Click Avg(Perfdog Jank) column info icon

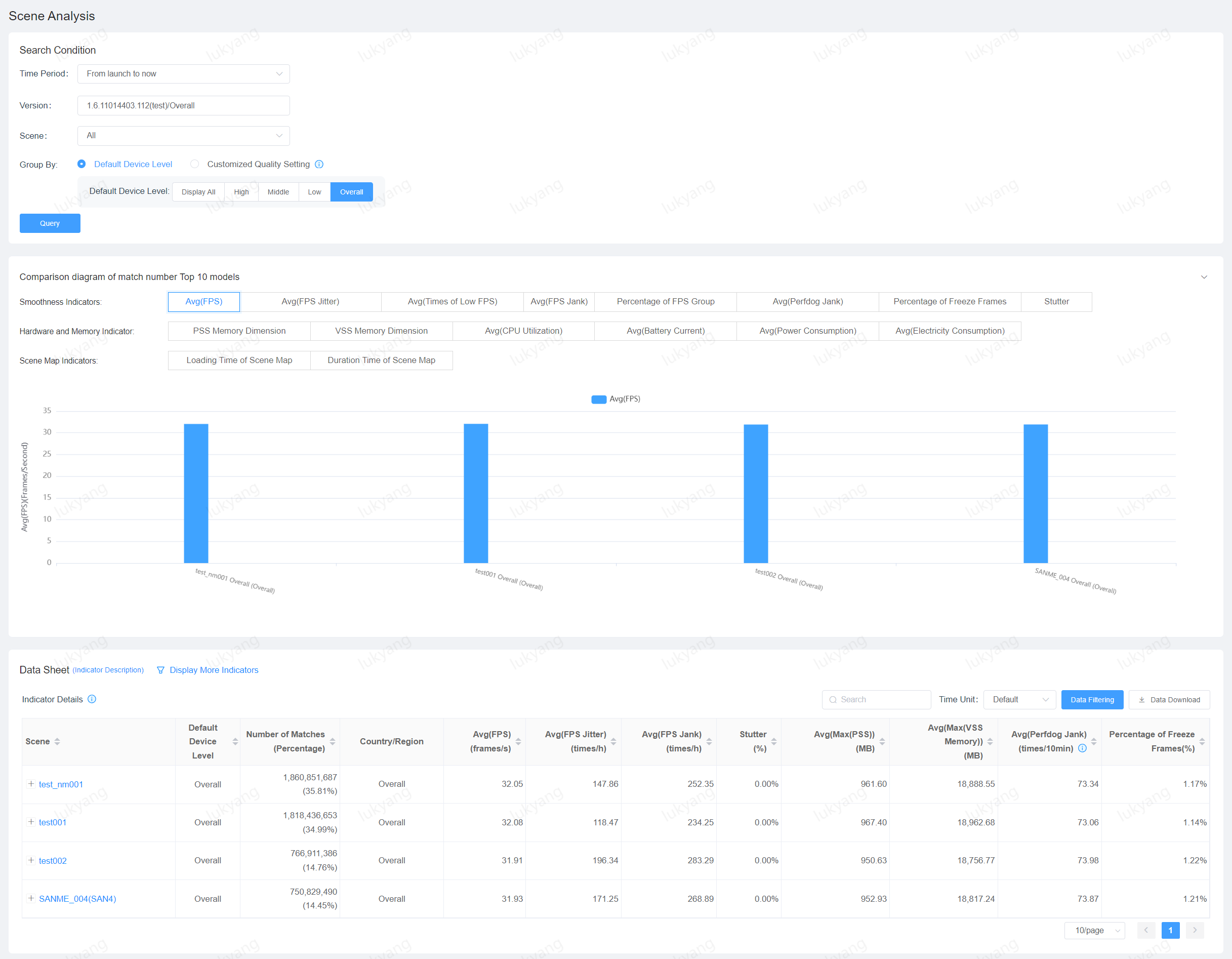[1083, 748]
